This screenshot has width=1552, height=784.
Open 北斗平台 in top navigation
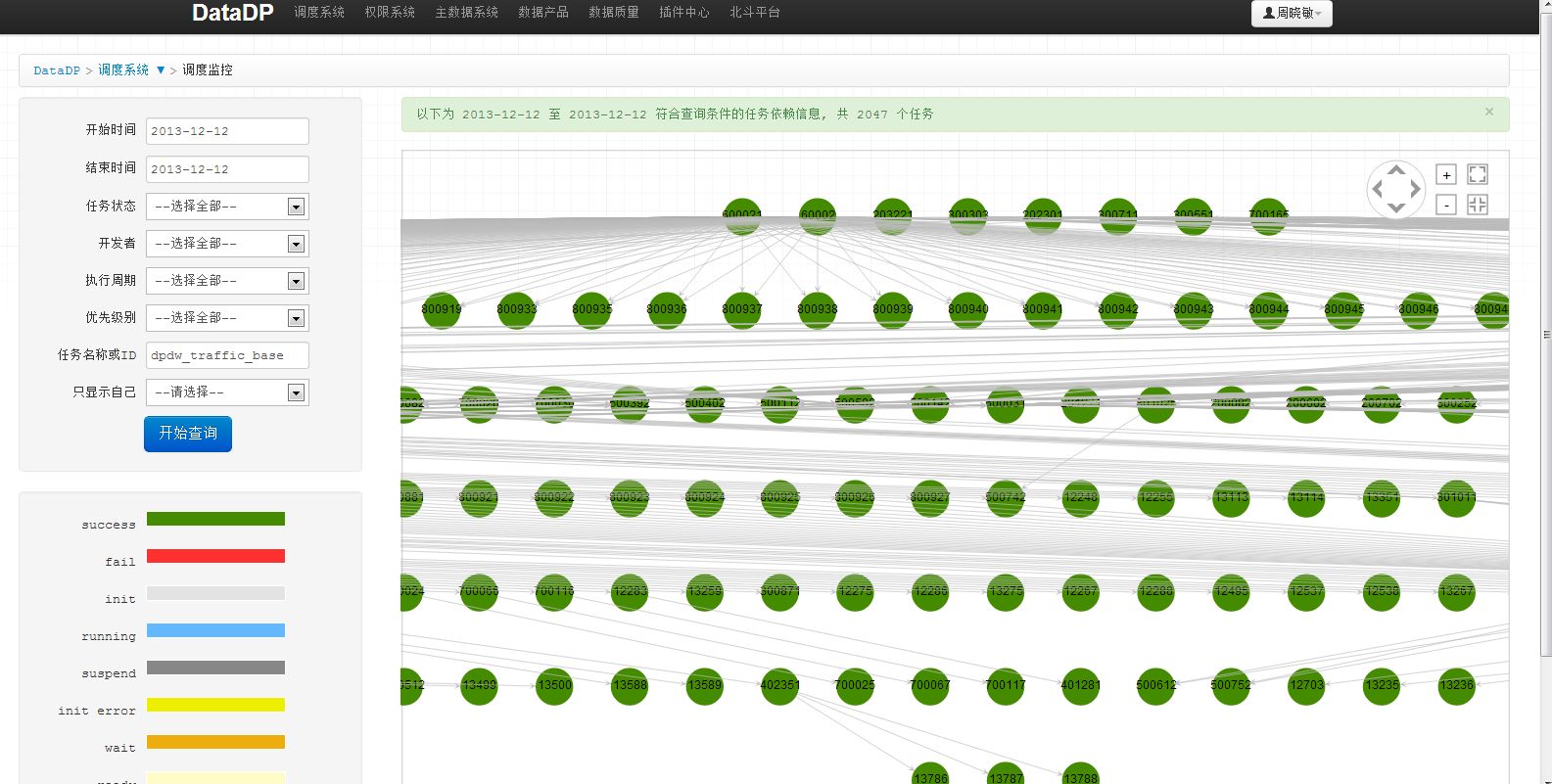coord(755,13)
